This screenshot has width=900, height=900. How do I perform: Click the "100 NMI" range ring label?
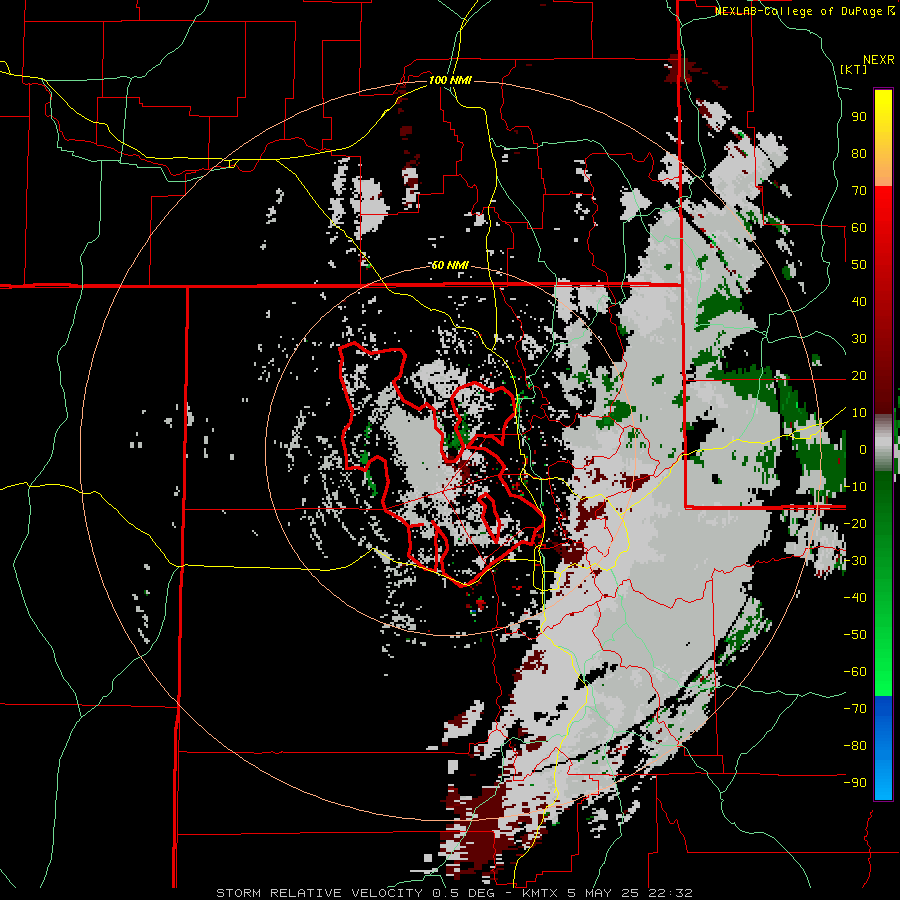450,80
